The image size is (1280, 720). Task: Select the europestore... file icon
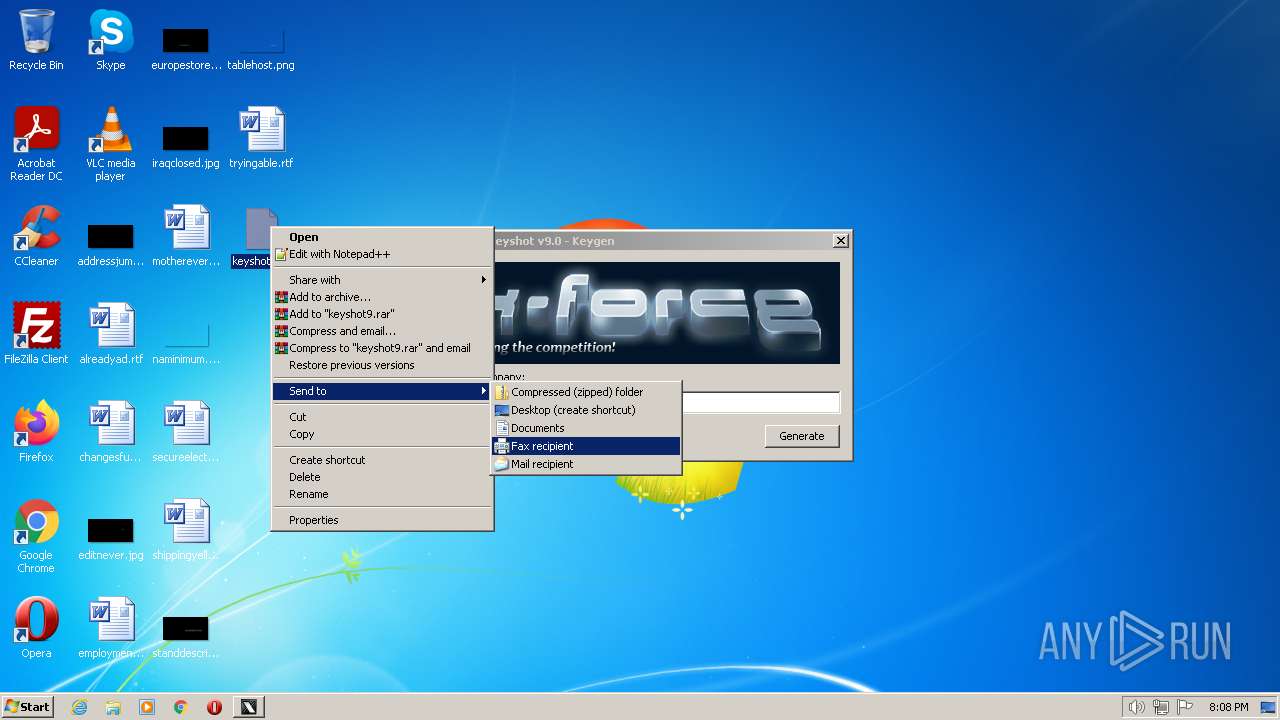(x=186, y=46)
